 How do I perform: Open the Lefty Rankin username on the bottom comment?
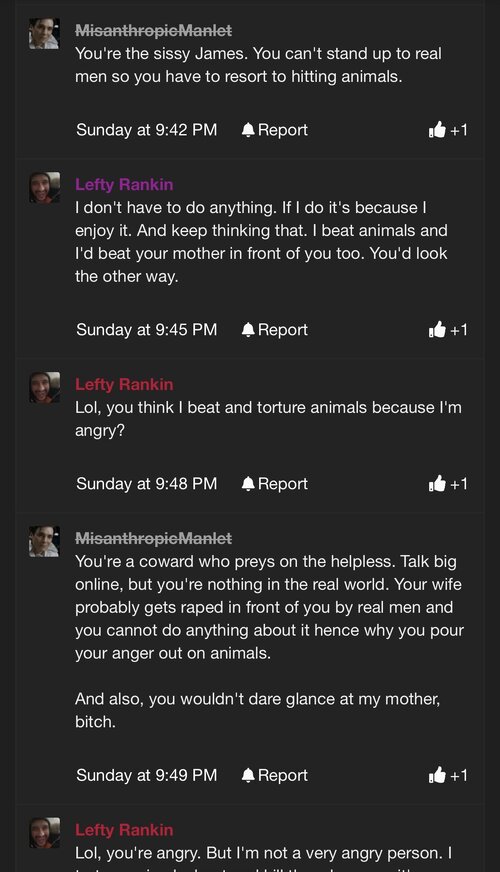point(124,830)
